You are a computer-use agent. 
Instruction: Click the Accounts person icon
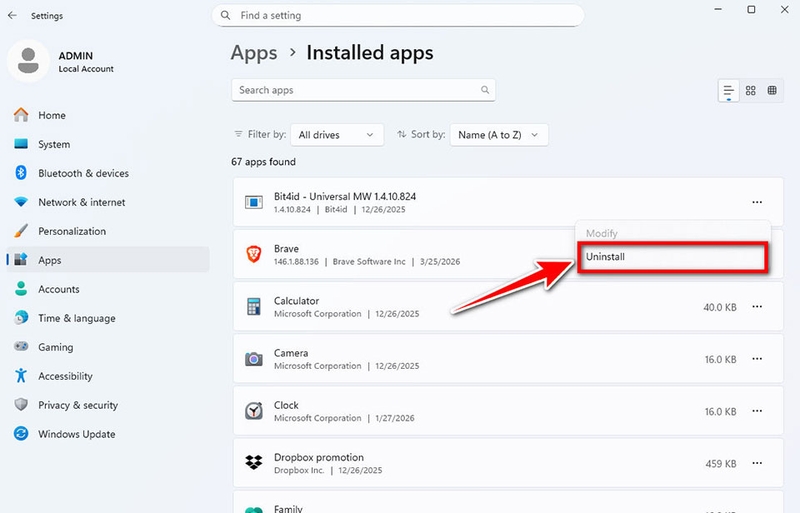[x=21, y=289]
